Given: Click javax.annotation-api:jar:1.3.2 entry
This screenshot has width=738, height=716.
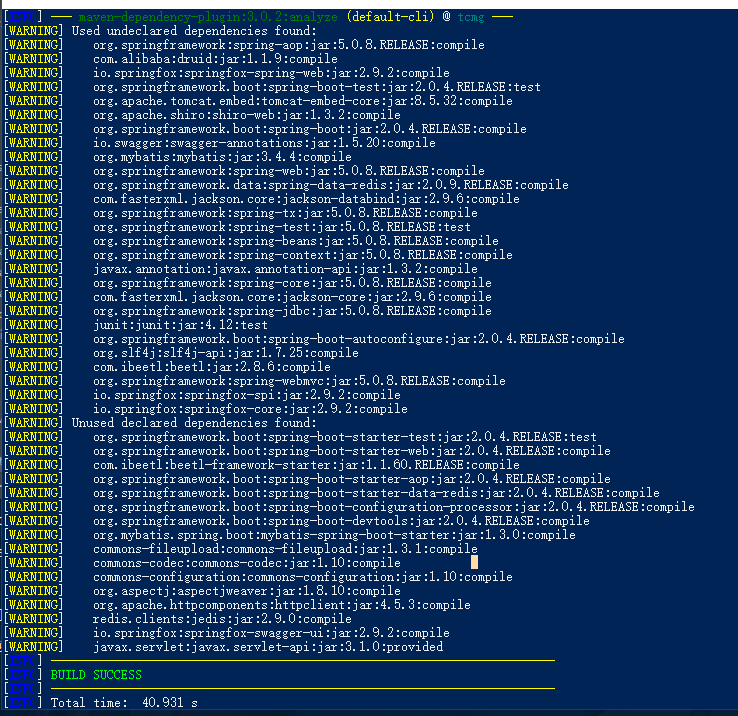Looking at the screenshot, I should 285,269.
